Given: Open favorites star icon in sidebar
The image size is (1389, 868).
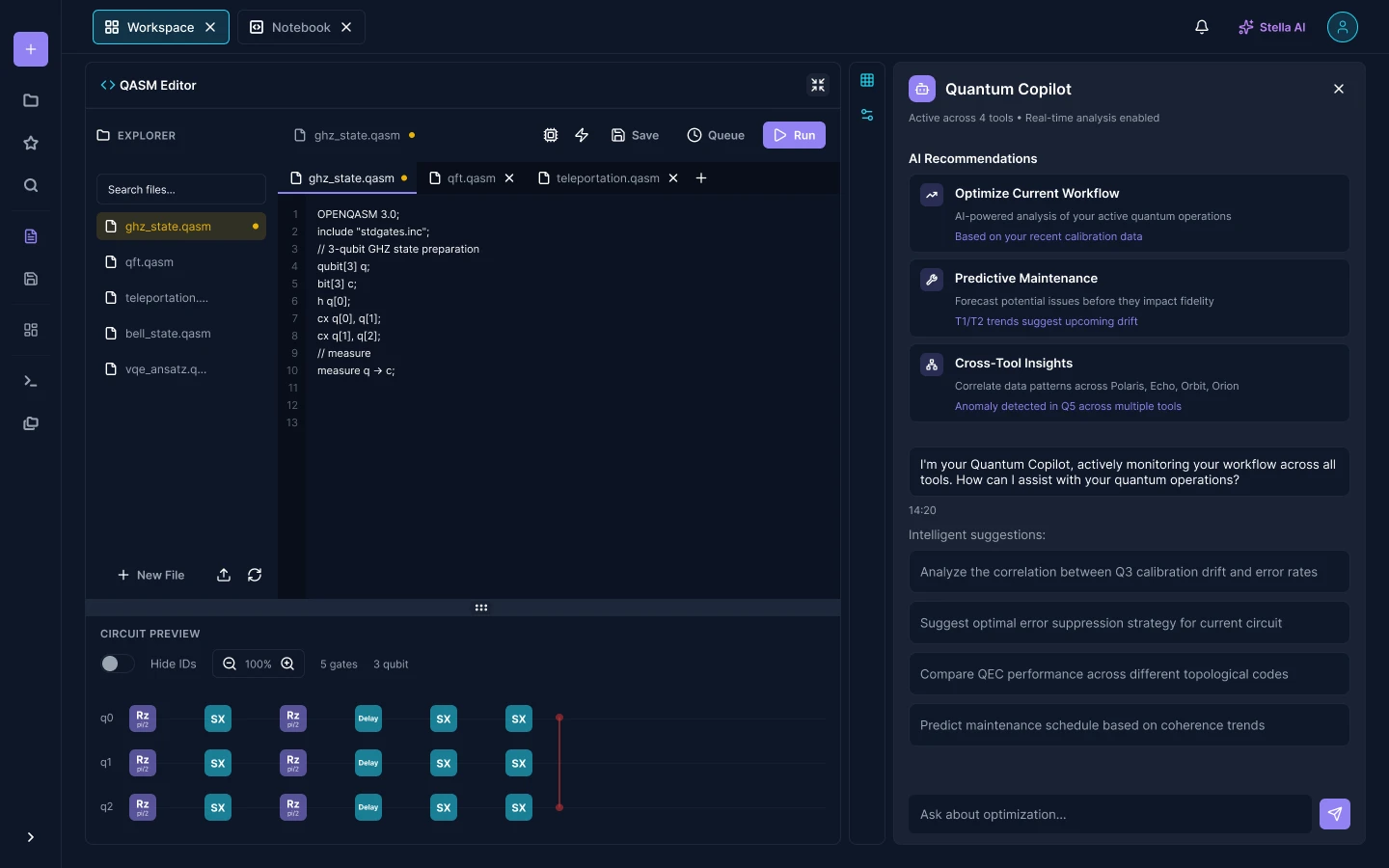Looking at the screenshot, I should 31,143.
